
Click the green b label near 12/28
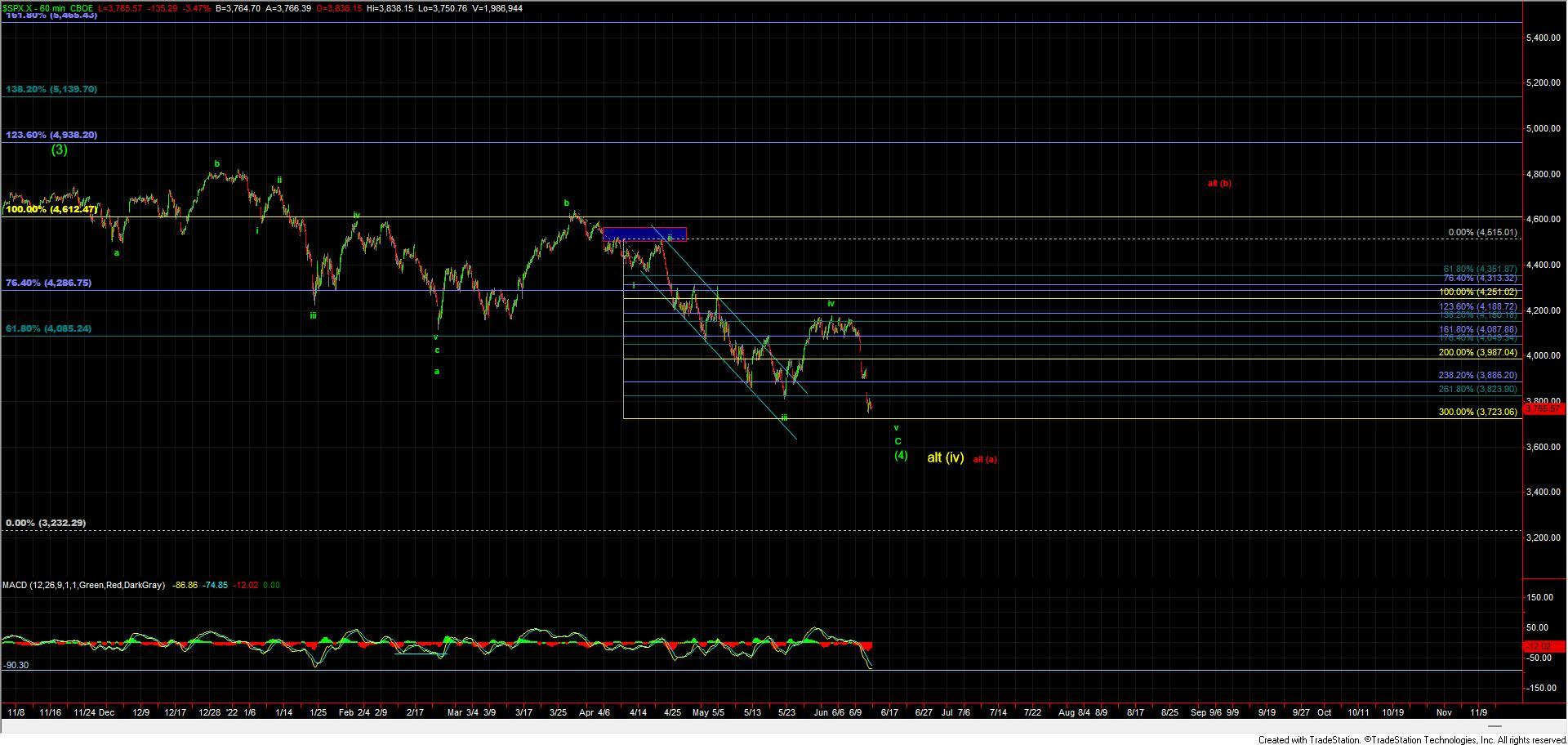click(217, 164)
